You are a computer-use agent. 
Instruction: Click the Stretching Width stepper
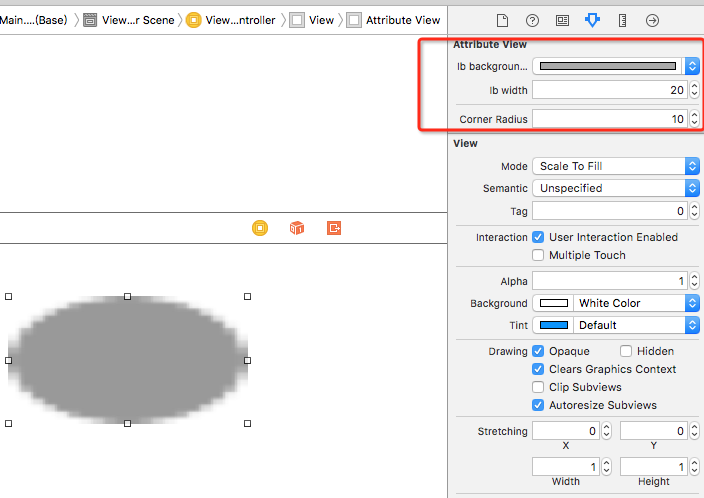pyautogui.click(x=607, y=467)
